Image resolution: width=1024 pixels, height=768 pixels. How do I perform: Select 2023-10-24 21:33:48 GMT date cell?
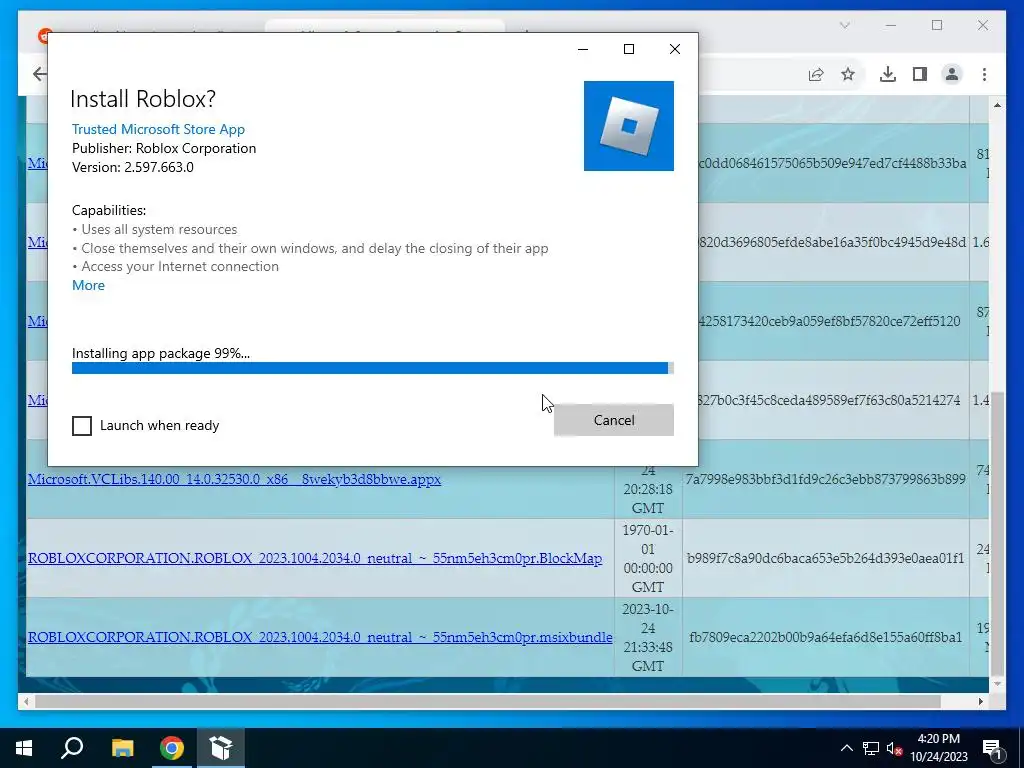click(648, 637)
